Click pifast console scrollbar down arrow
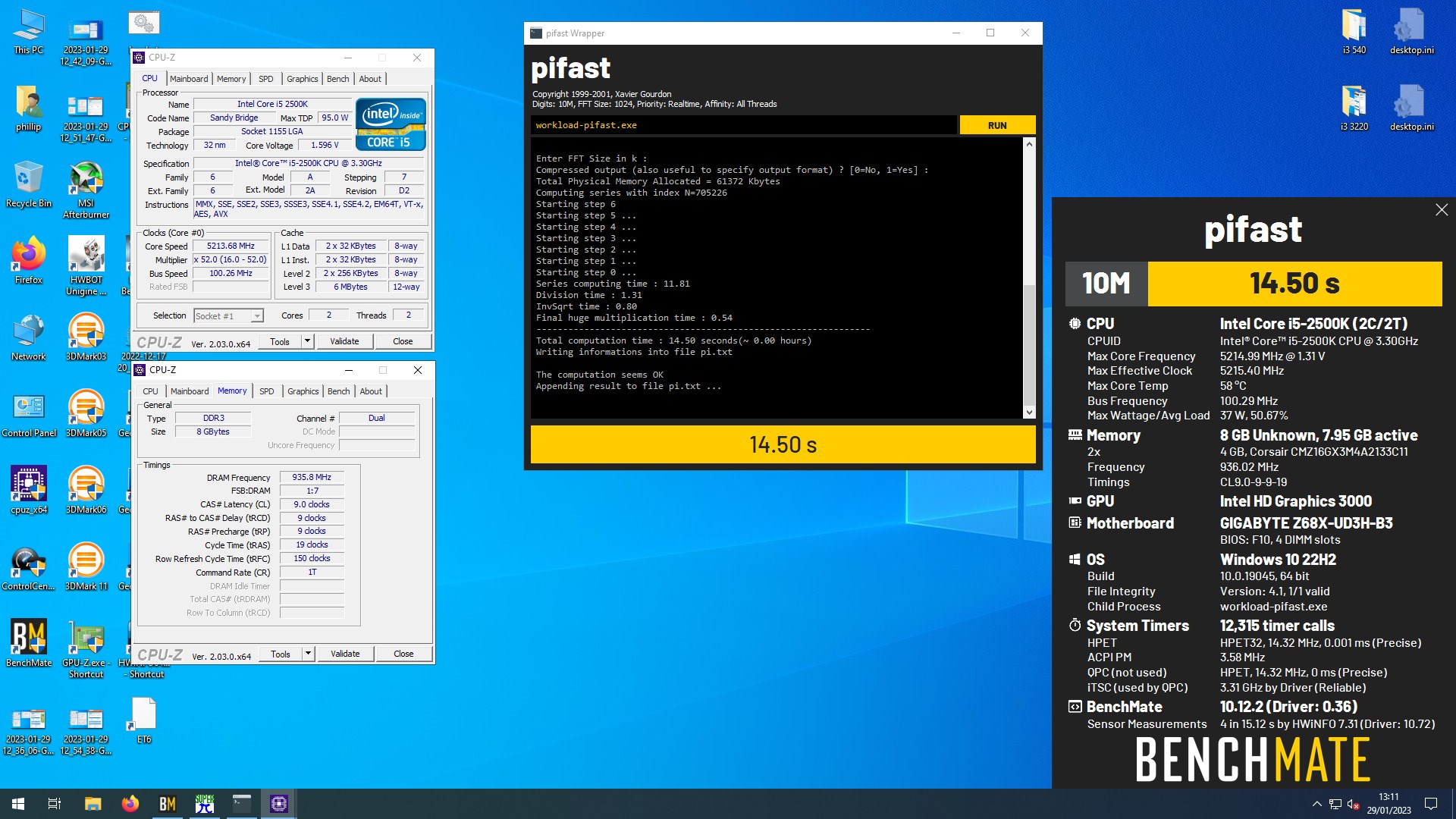This screenshot has height=819, width=1456. point(1029,413)
